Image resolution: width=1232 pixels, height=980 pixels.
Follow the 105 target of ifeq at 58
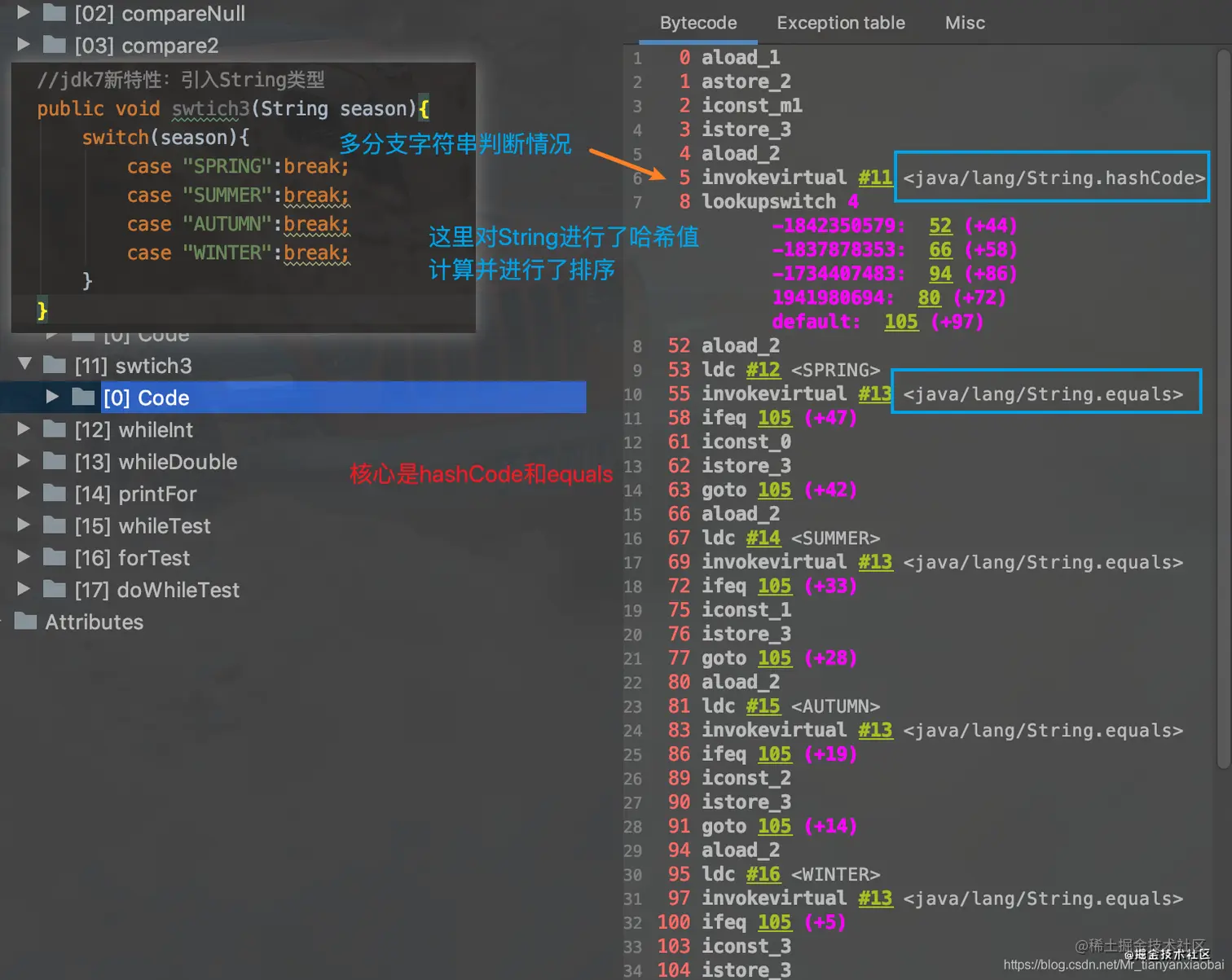pyautogui.click(x=774, y=418)
